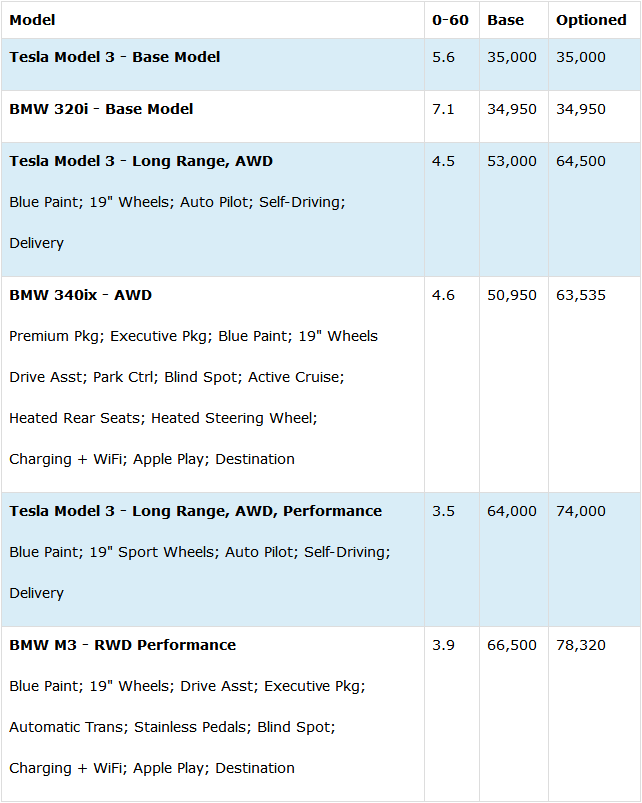Click the 3.9 acceleration value
Screen dimensions: 642x803
(443, 645)
